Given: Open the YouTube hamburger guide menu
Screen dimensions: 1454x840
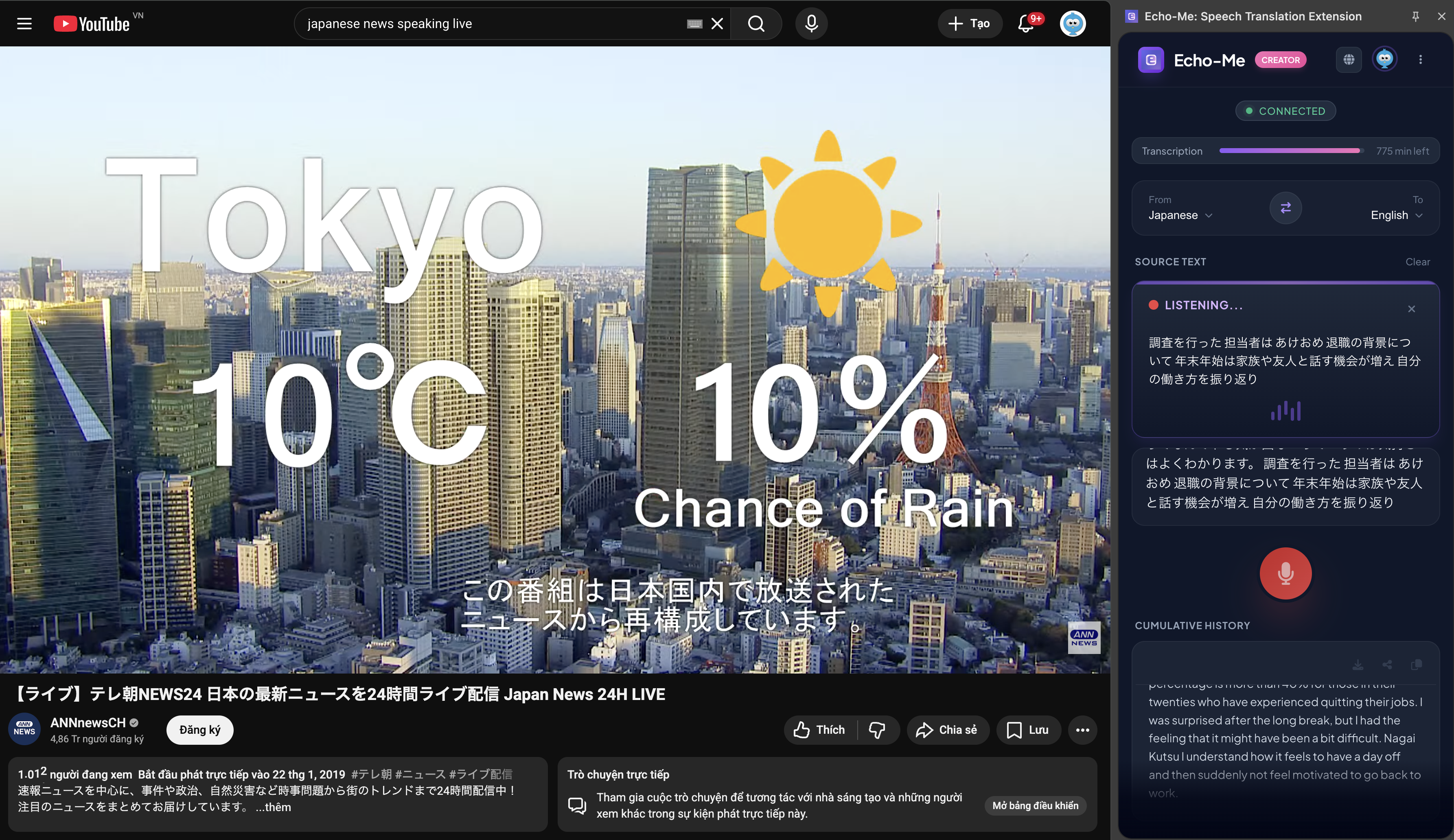Looking at the screenshot, I should pyautogui.click(x=24, y=24).
